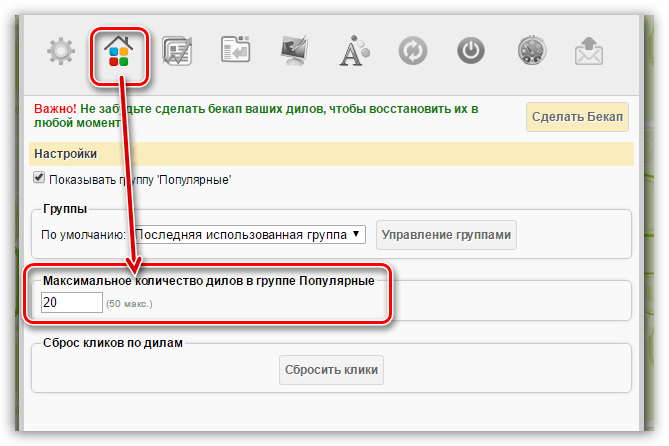Viewport: 669px width, 446px height.
Task: Expand the default group dropdown
Action: pyautogui.click(x=248, y=235)
